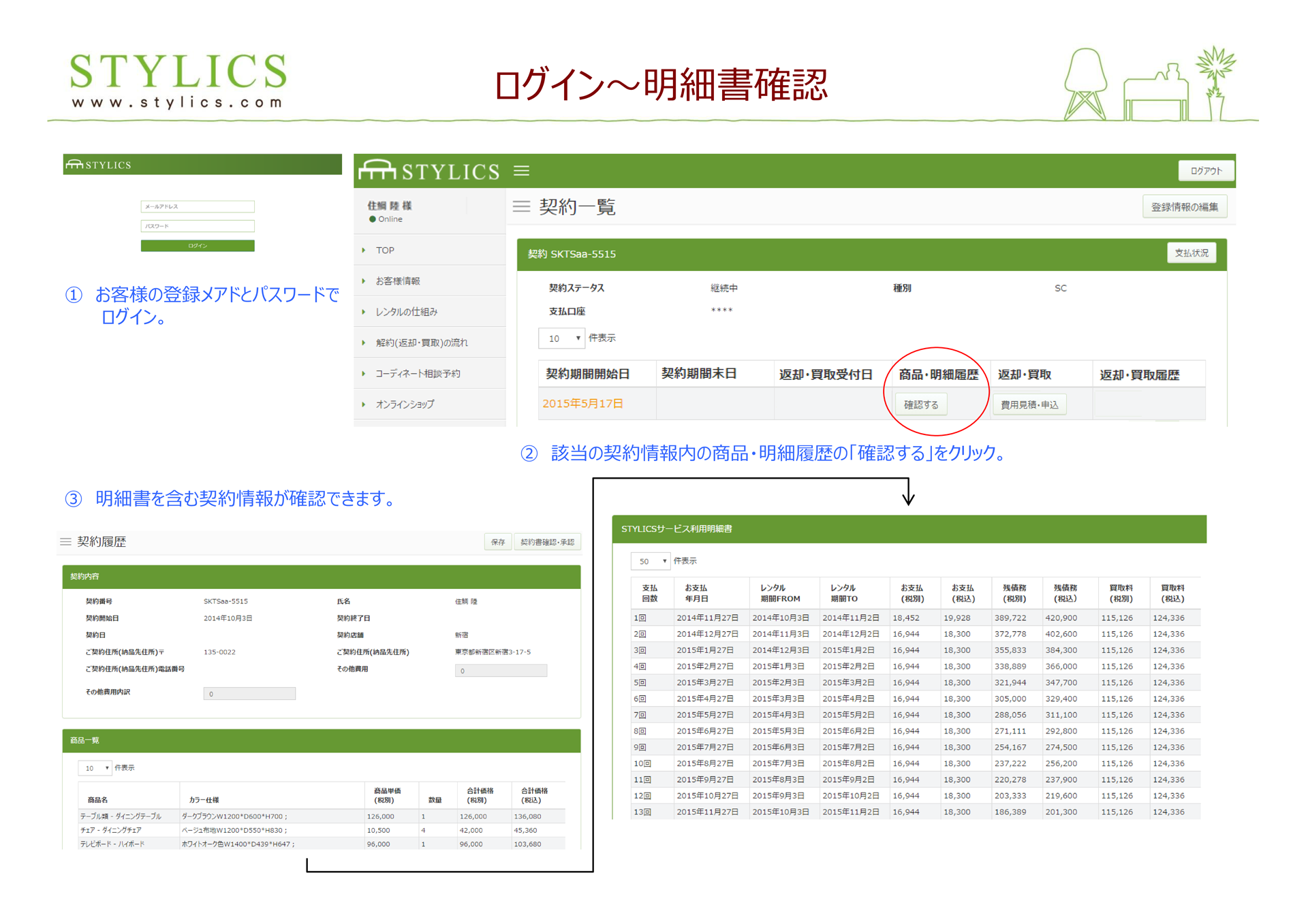Click the その他費用内訳 input field
This screenshot has width=1308, height=924.
249,694
